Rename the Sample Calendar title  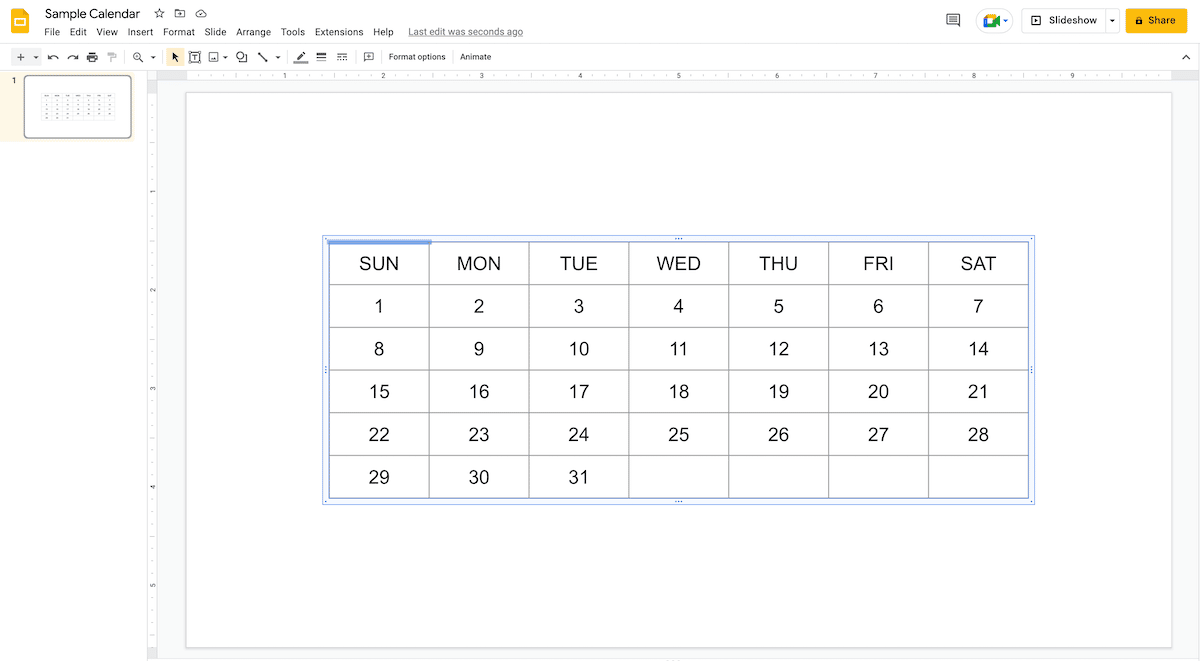click(x=92, y=14)
